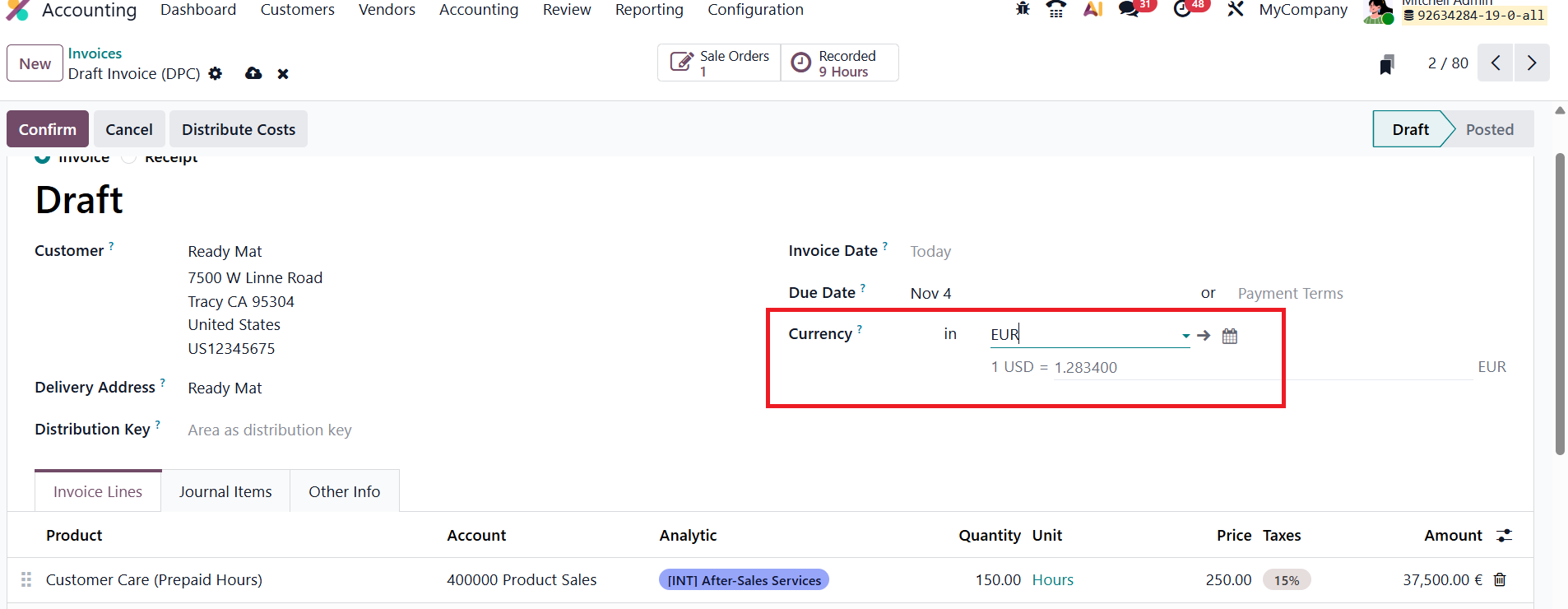Click the cloud upload save icon
1568x609 pixels.
pyautogui.click(x=253, y=73)
